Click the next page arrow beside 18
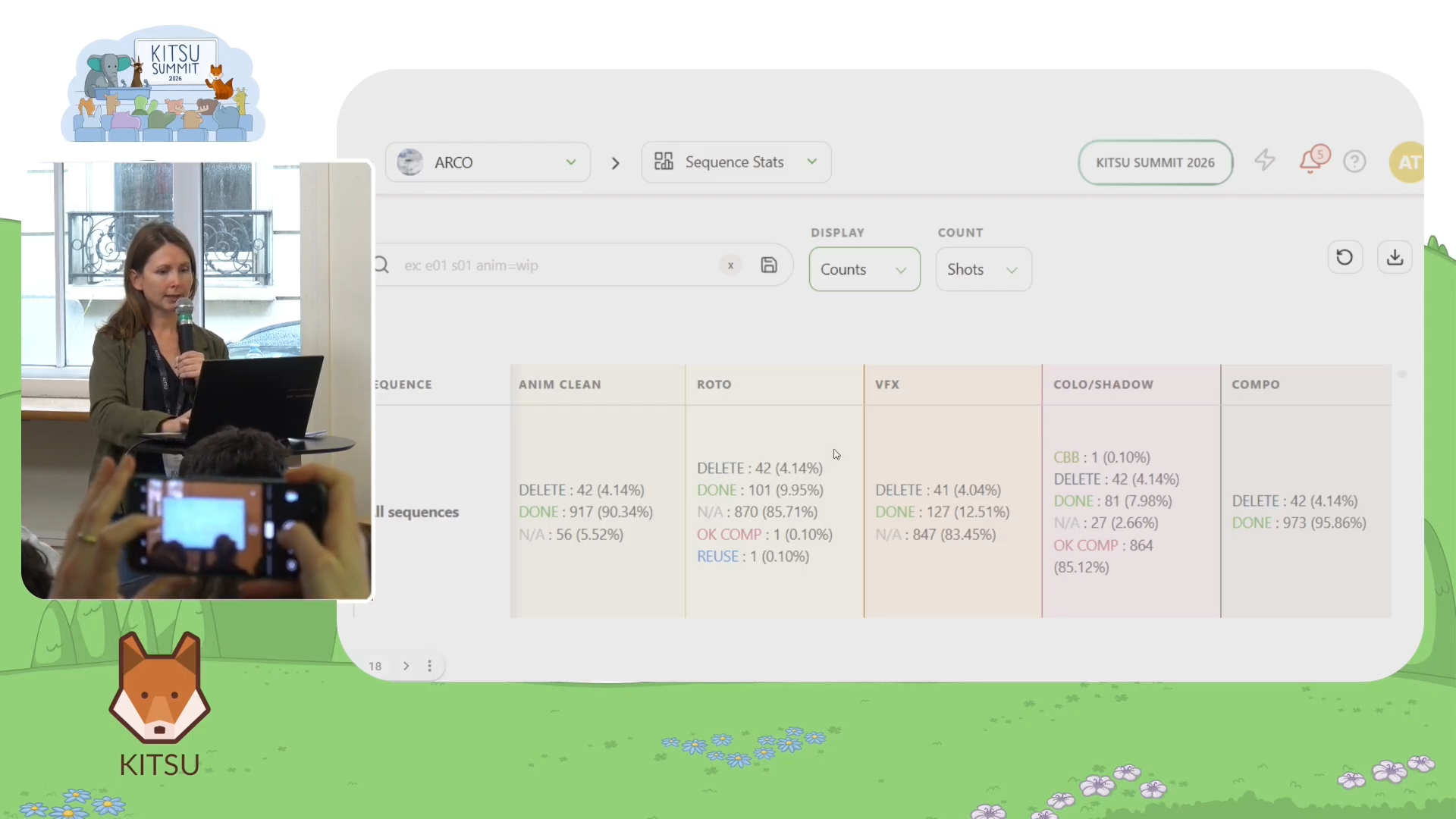1456x819 pixels. (406, 666)
